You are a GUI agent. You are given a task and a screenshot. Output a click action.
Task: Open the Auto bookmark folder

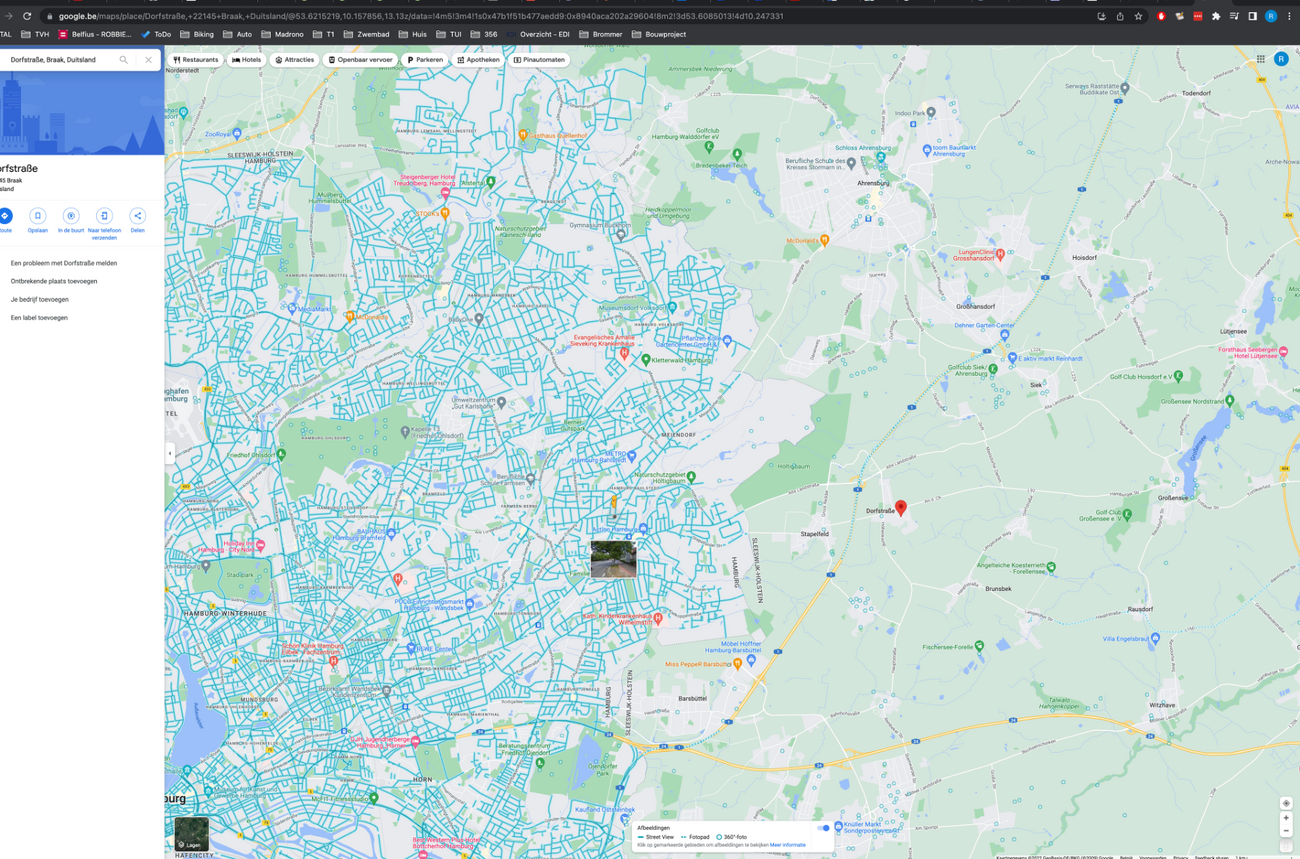click(238, 34)
